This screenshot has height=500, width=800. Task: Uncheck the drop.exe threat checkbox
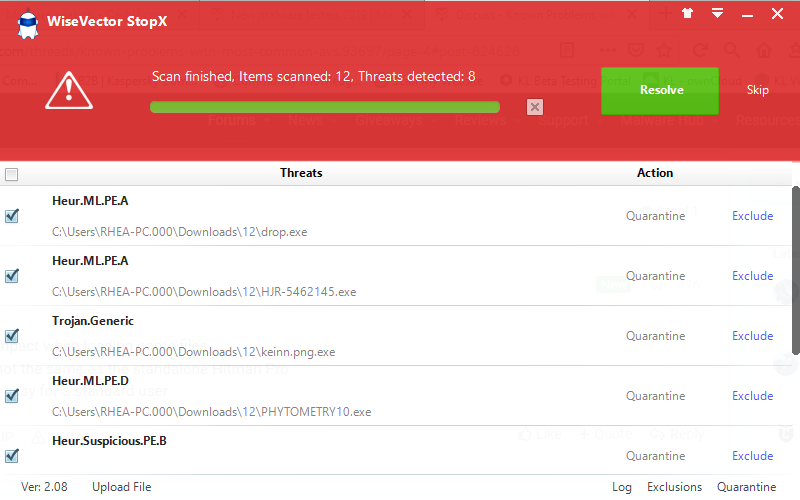[x=12, y=216]
